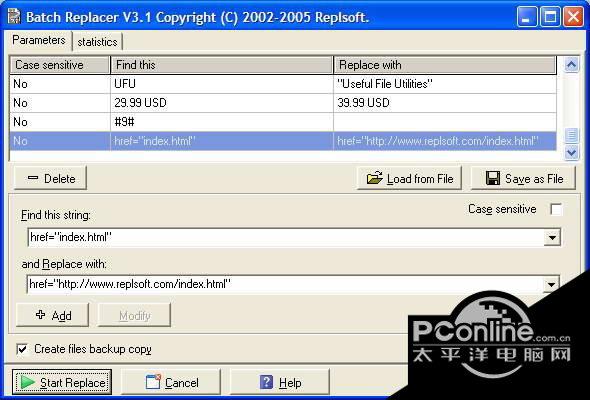Click the Delete button
This screenshot has height=400, width=590.
point(50,178)
